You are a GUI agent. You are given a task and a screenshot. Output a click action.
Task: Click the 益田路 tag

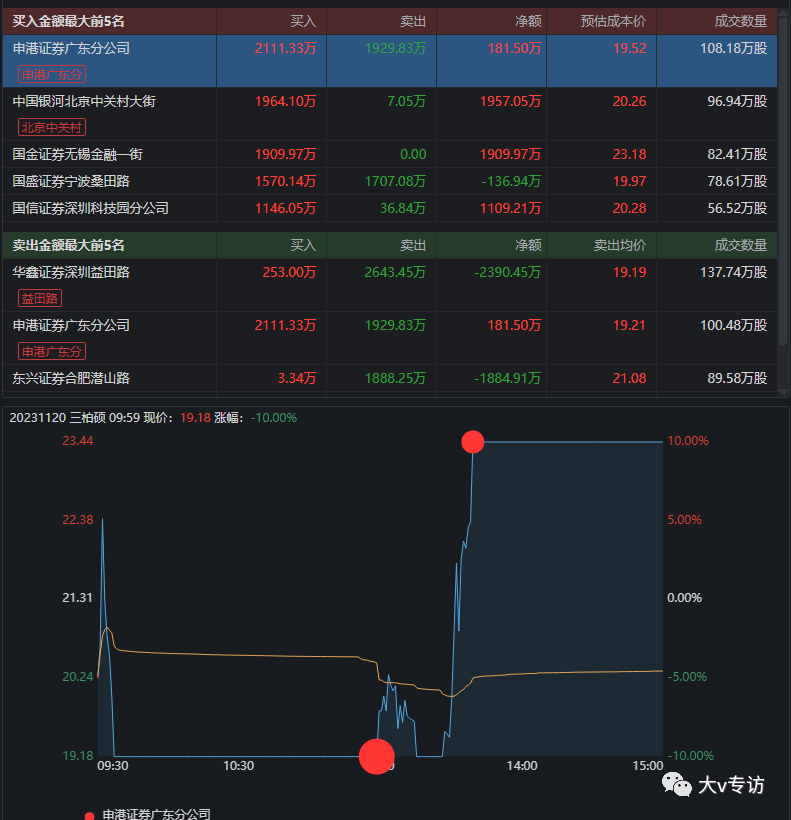coord(40,298)
